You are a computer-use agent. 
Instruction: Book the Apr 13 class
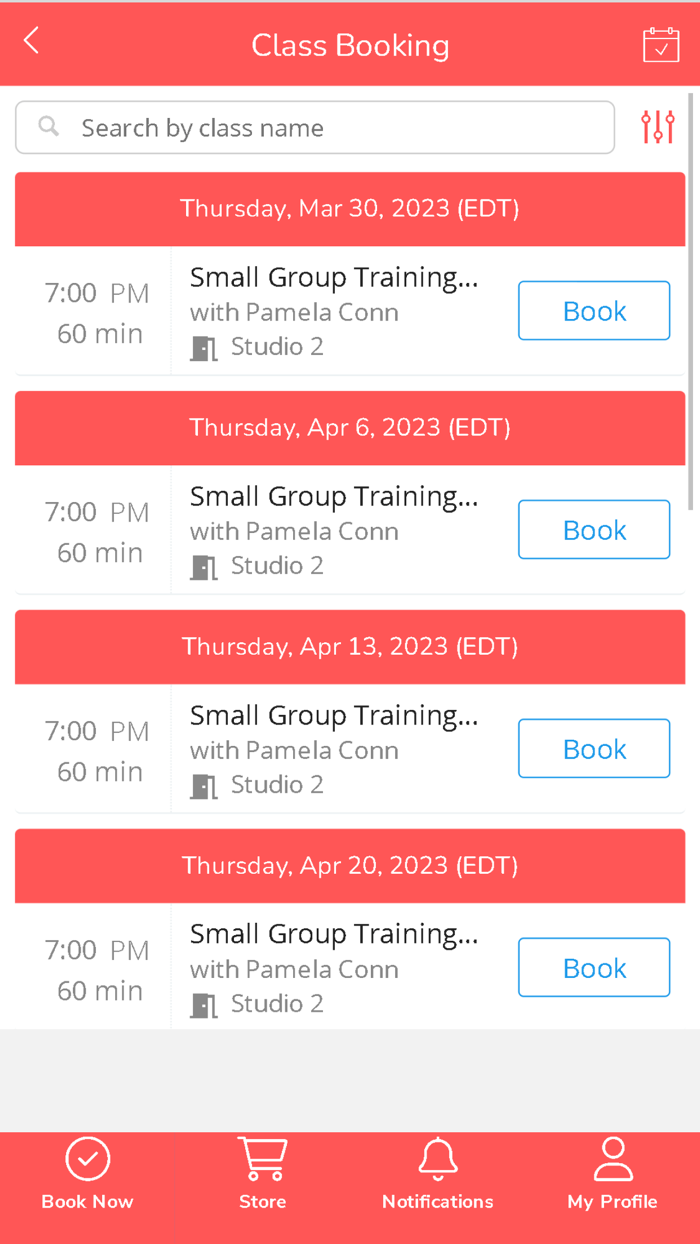[594, 749]
